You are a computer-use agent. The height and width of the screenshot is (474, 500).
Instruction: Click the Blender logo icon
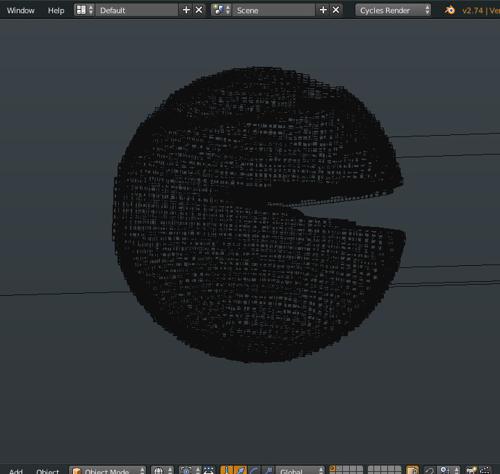pos(450,10)
